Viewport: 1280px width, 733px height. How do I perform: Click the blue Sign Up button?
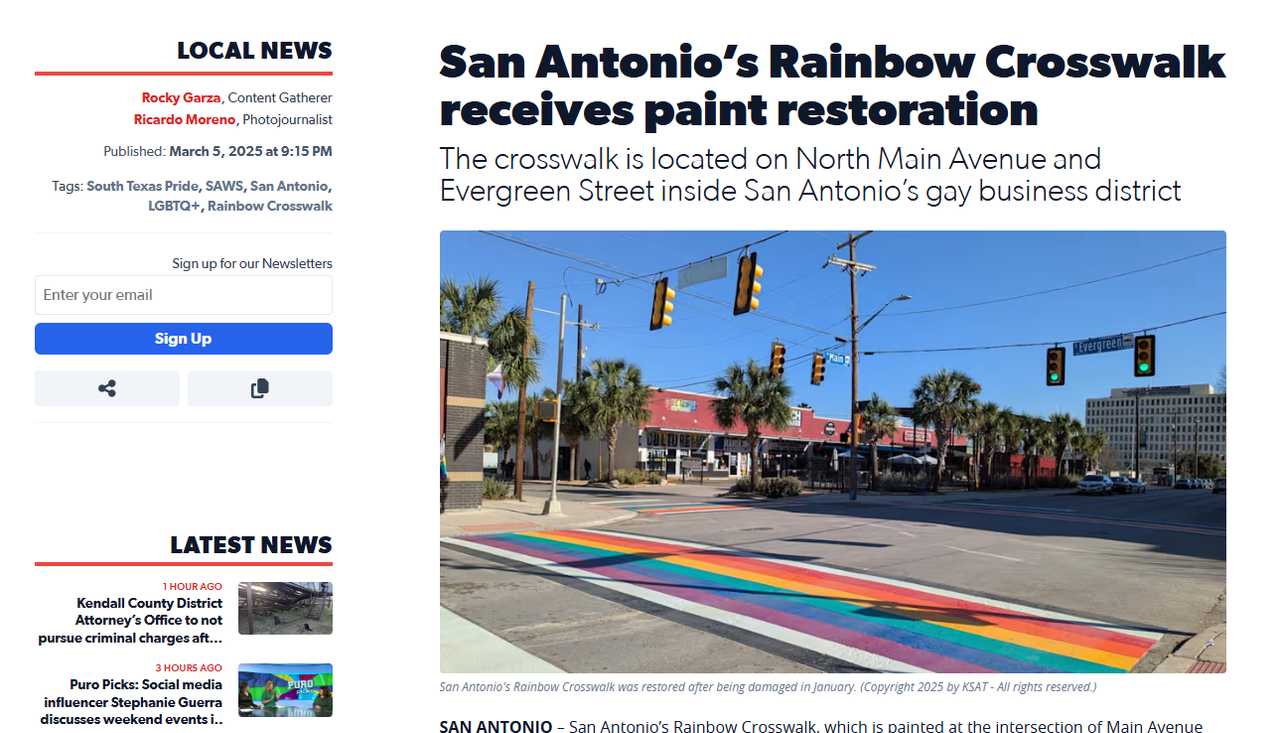[184, 339]
